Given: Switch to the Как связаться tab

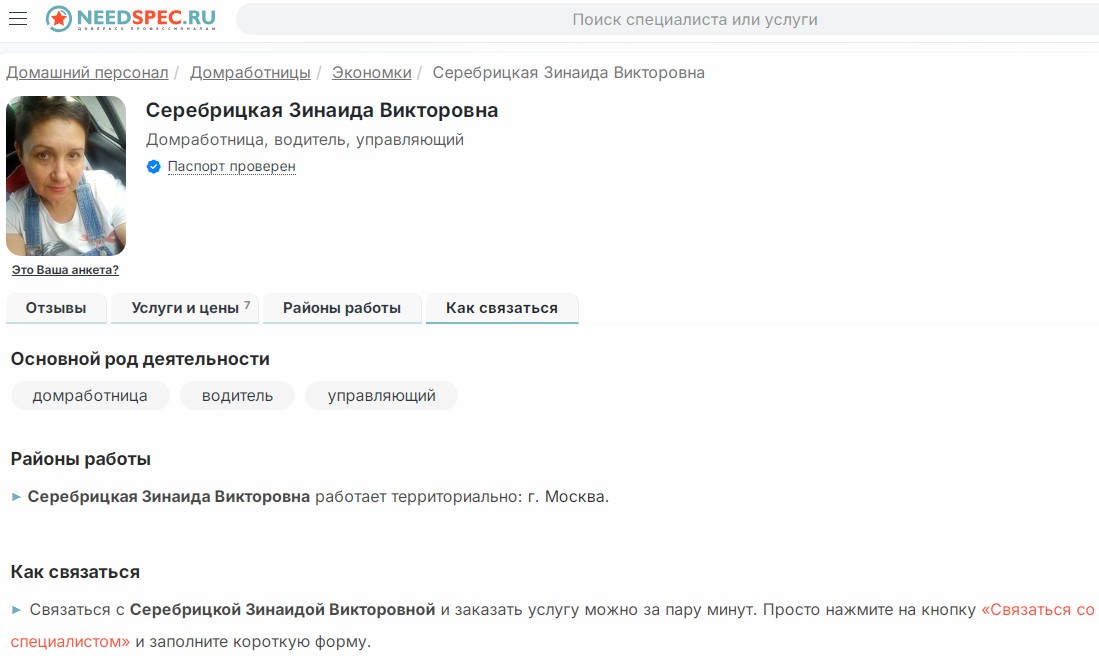Looking at the screenshot, I should pos(502,308).
